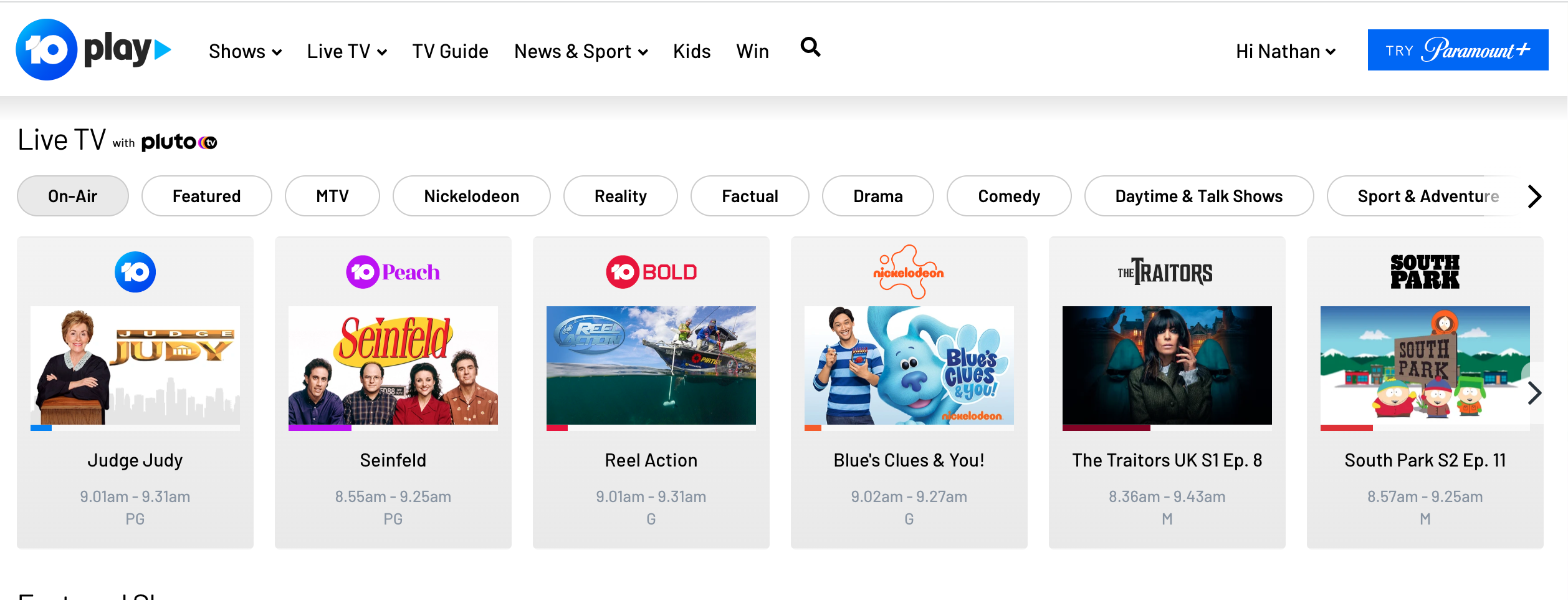Open the Blue's Clues & You! thumbnail
Viewport: 1568px width, 600px height.
pyautogui.click(x=909, y=365)
